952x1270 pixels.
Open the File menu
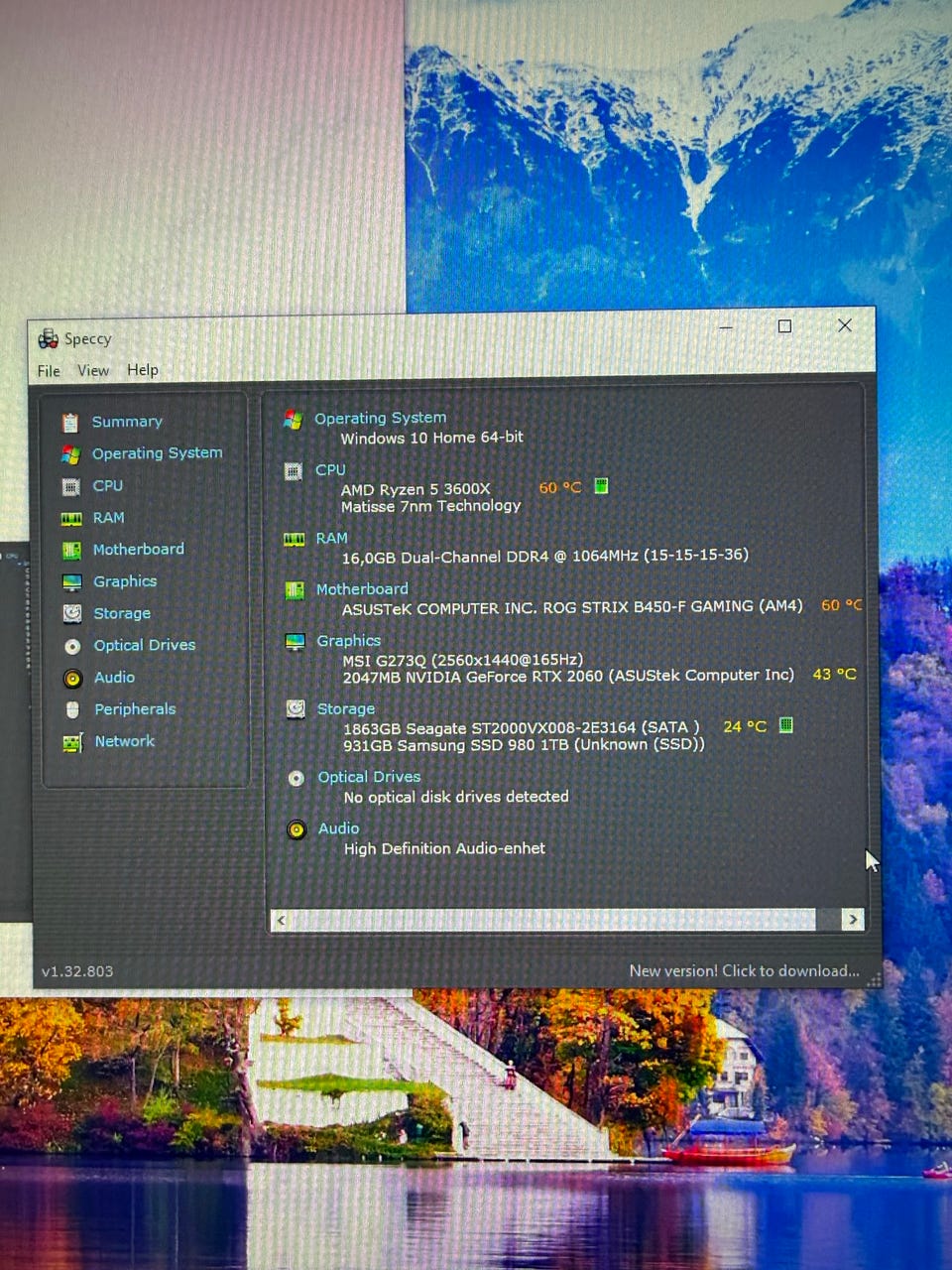click(x=49, y=371)
